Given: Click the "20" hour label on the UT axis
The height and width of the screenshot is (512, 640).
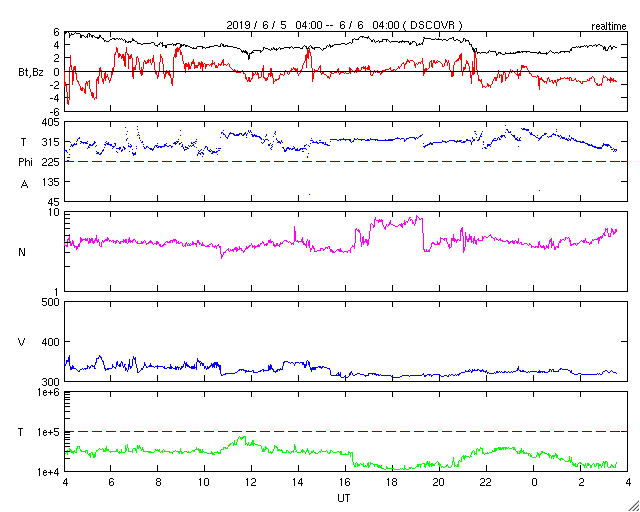Looking at the screenshot, I should click(x=439, y=482).
